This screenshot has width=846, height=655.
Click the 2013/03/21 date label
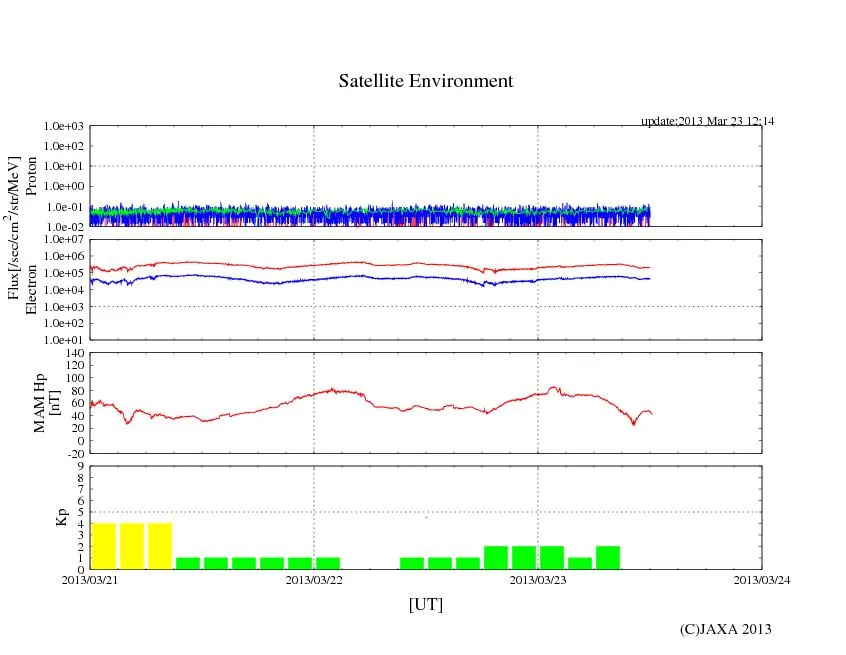tap(90, 580)
